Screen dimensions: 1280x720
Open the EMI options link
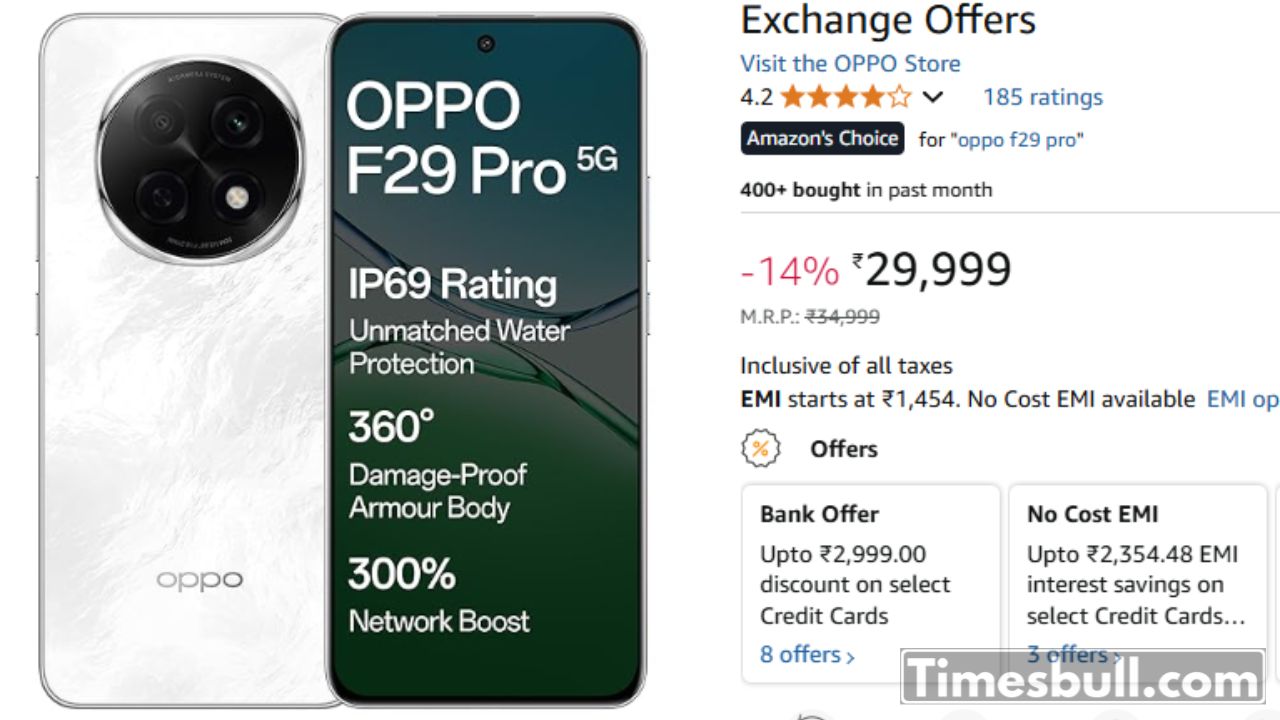click(x=1242, y=399)
